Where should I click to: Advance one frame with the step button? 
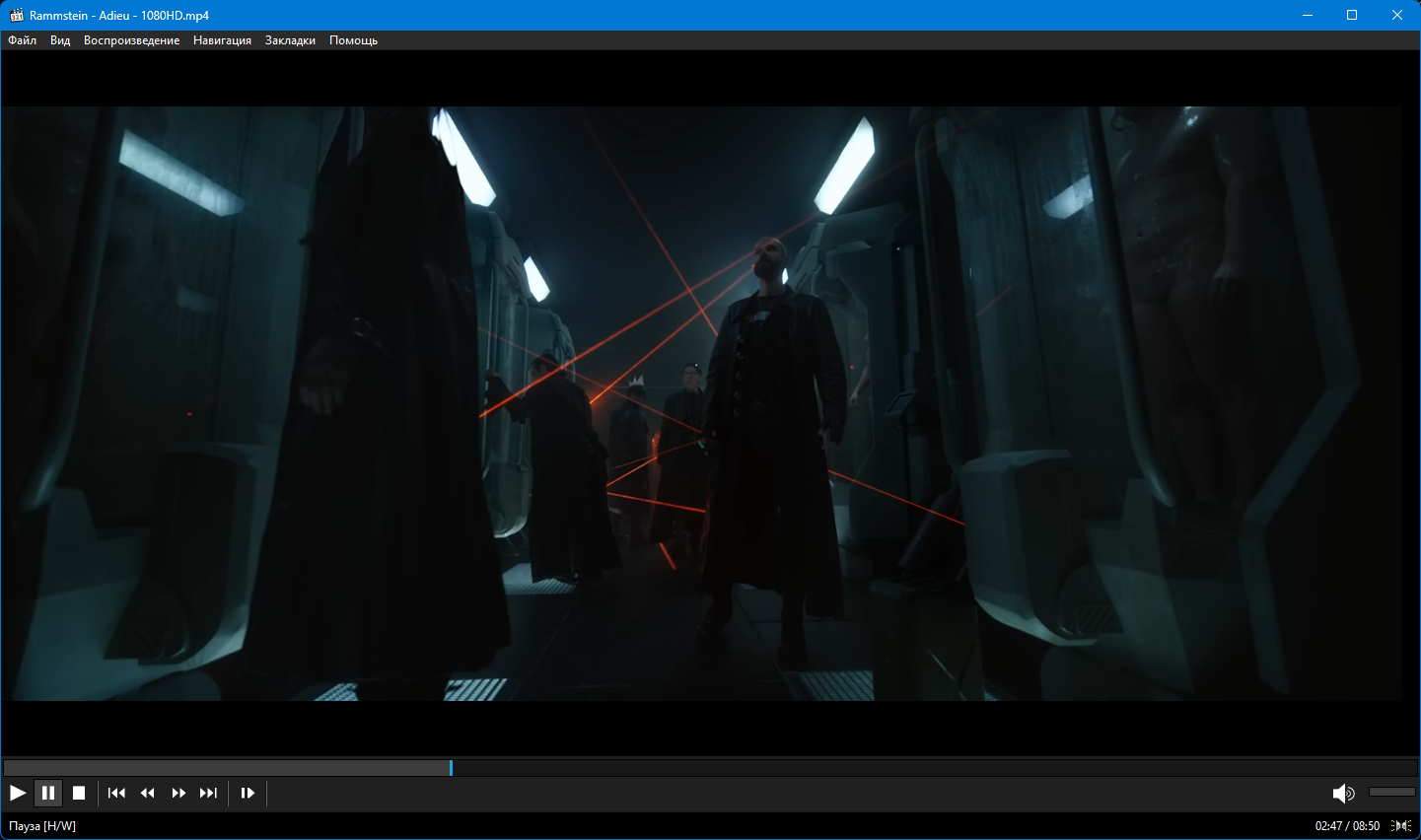248,793
